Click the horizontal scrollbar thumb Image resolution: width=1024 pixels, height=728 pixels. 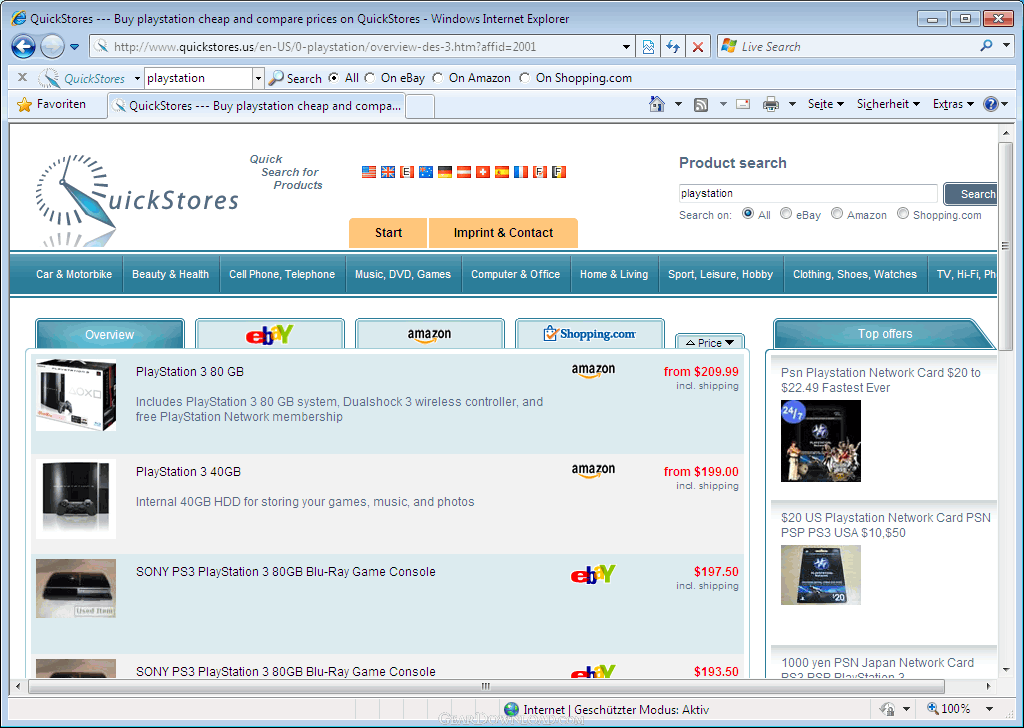tap(486, 686)
